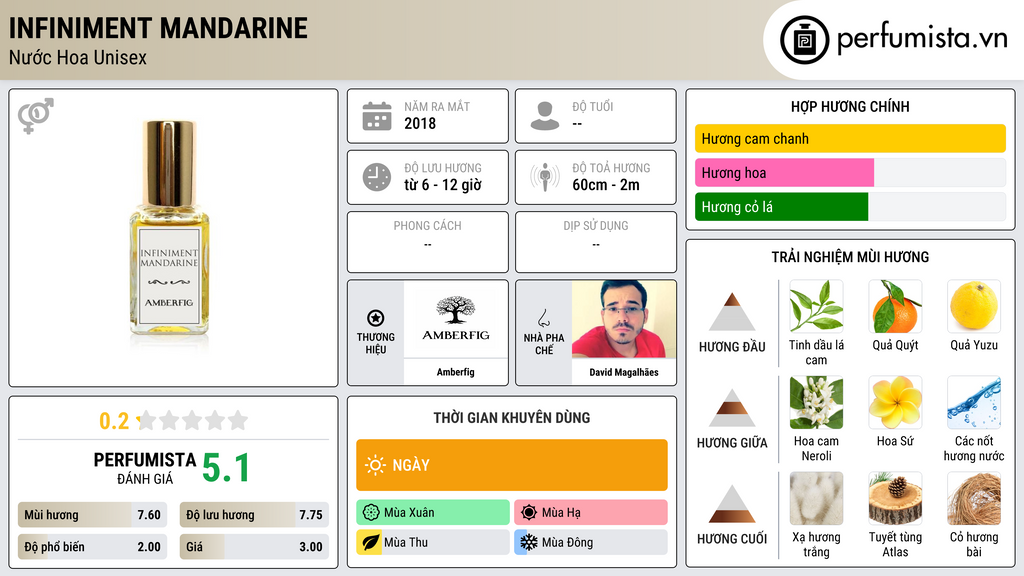Click the HƯƠNG CUỐI label
Viewport: 1024px width, 576px height.
point(732,539)
